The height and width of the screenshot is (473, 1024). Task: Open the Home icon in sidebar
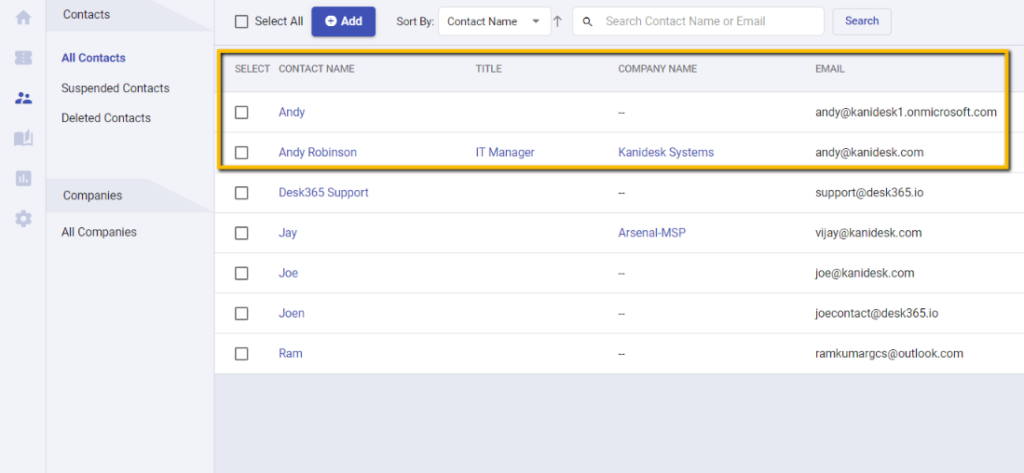(24, 18)
